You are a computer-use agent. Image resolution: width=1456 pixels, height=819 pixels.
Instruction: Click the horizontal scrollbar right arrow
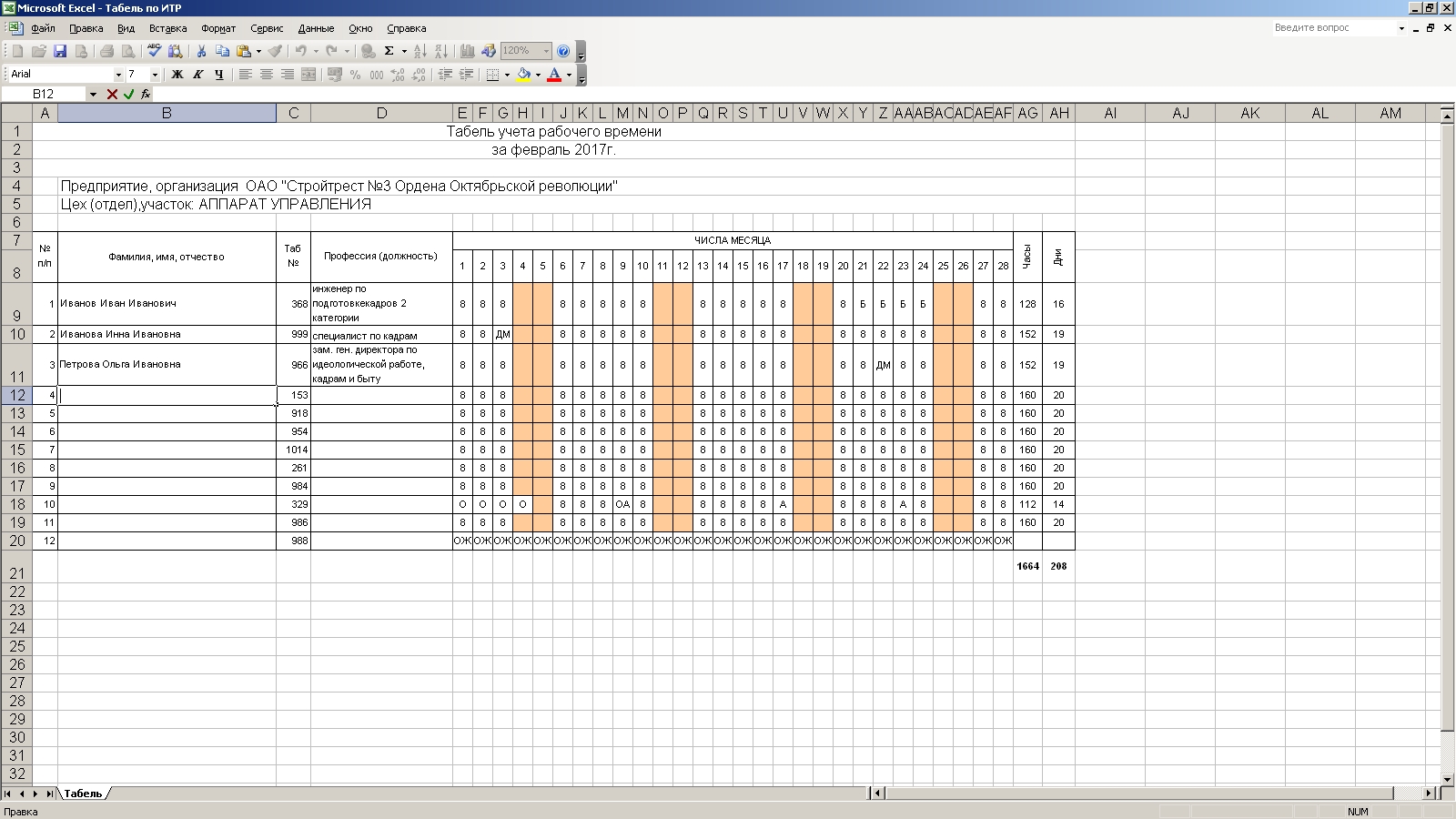coord(1428,794)
